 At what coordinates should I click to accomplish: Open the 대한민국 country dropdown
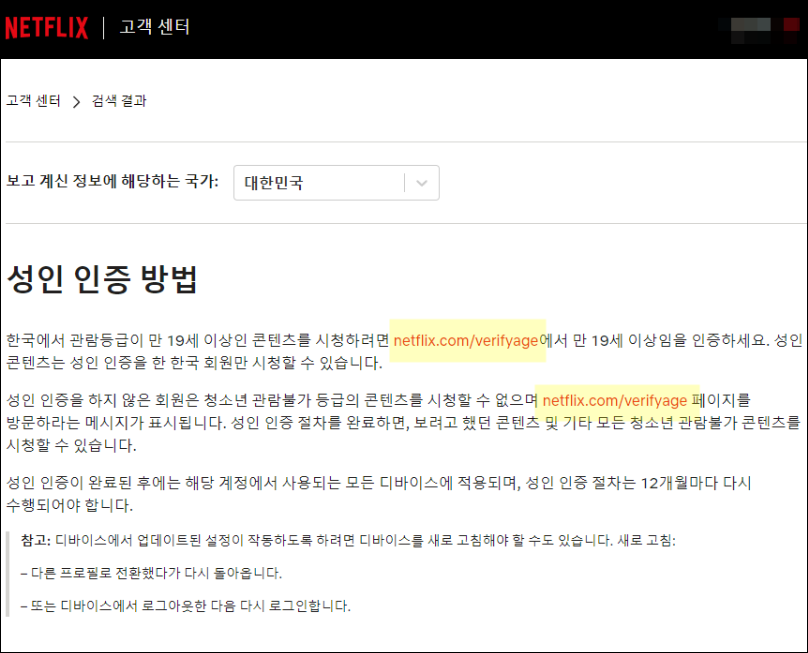[336, 182]
